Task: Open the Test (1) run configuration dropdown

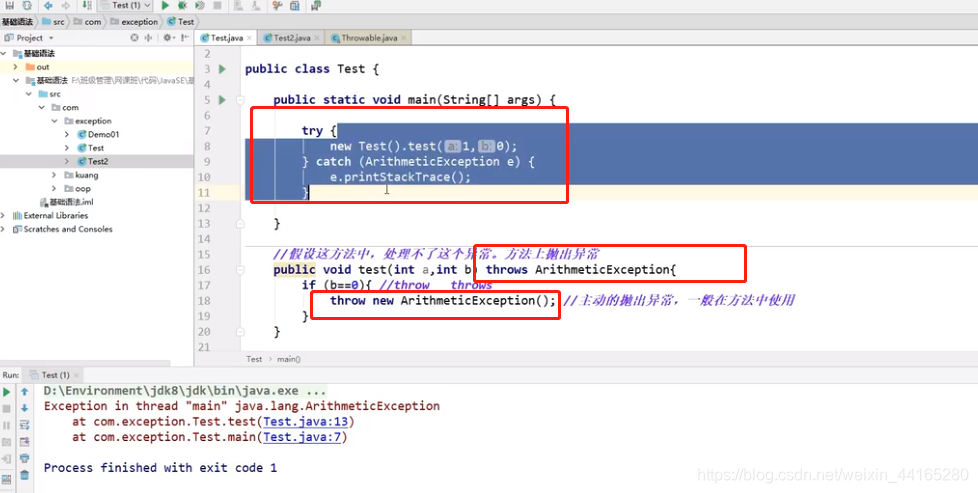Action: coord(125,5)
